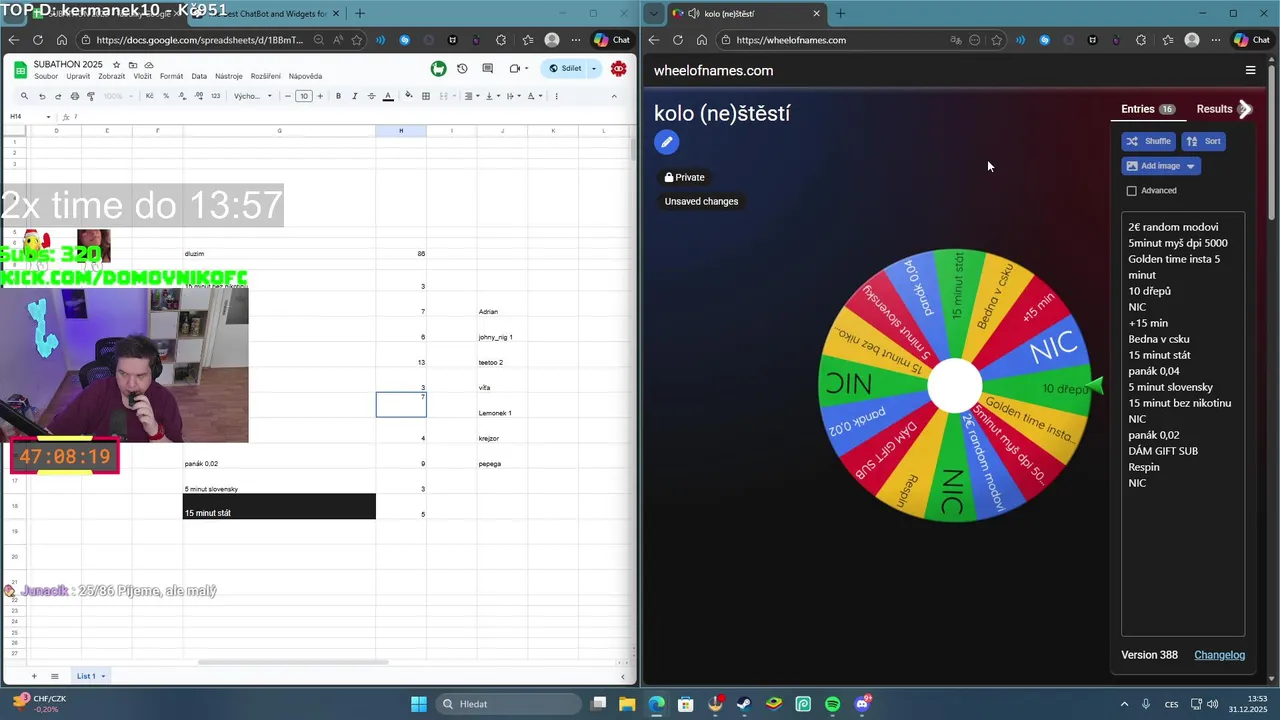Image resolution: width=1280 pixels, height=720 pixels.
Task: Select the cell with name "Lemonek 1"
Action: (x=502, y=405)
